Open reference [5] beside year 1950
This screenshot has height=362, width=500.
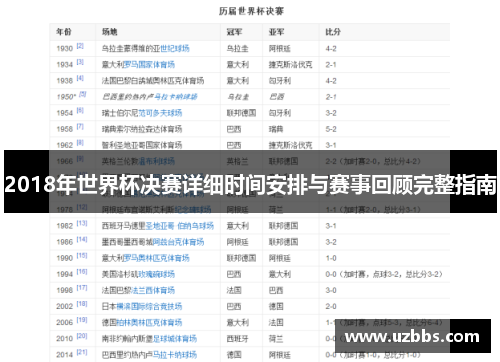pos(82,94)
